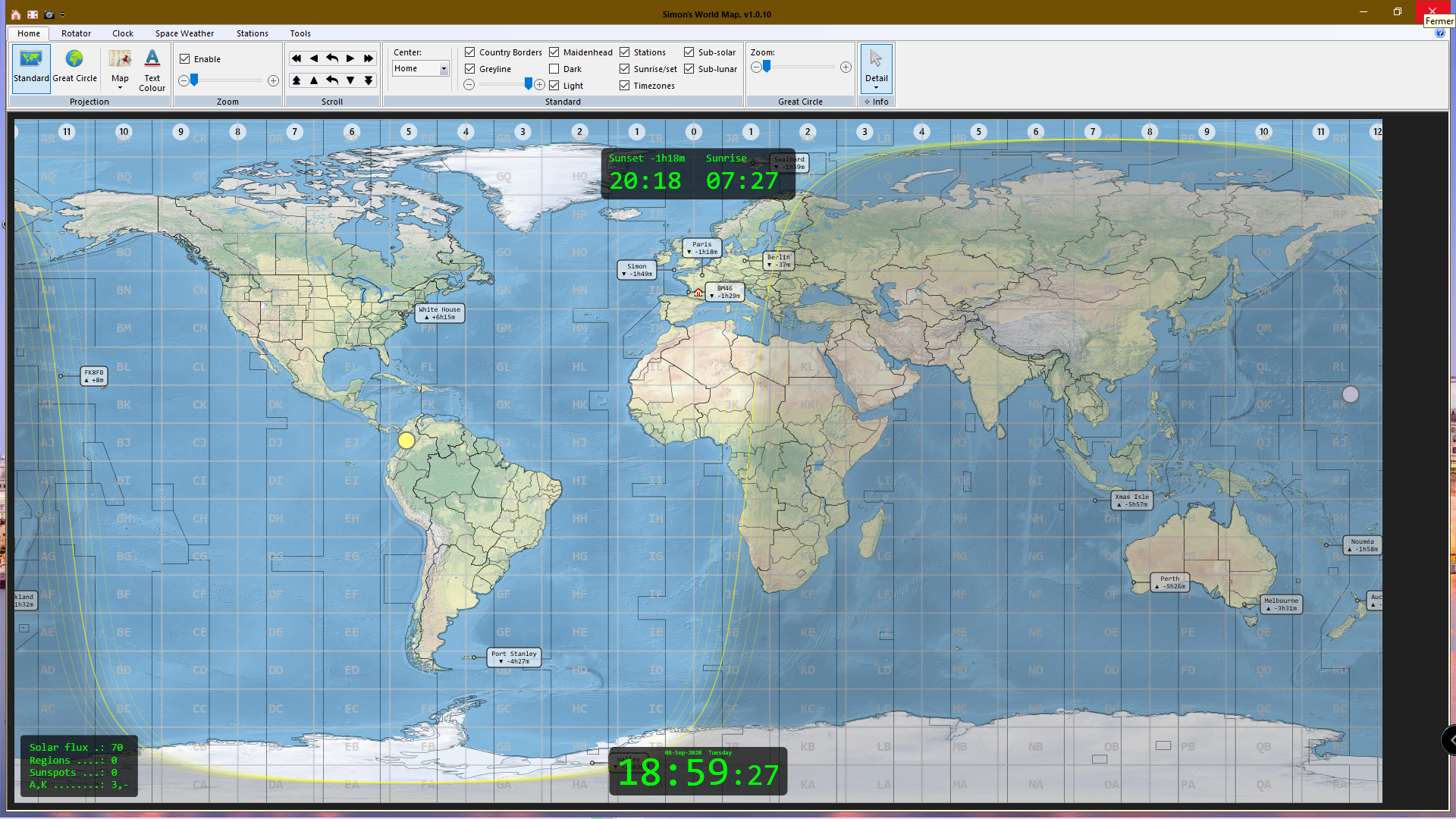Open the Rotator tab
Image resolution: width=1456 pixels, height=819 pixels.
point(76,33)
